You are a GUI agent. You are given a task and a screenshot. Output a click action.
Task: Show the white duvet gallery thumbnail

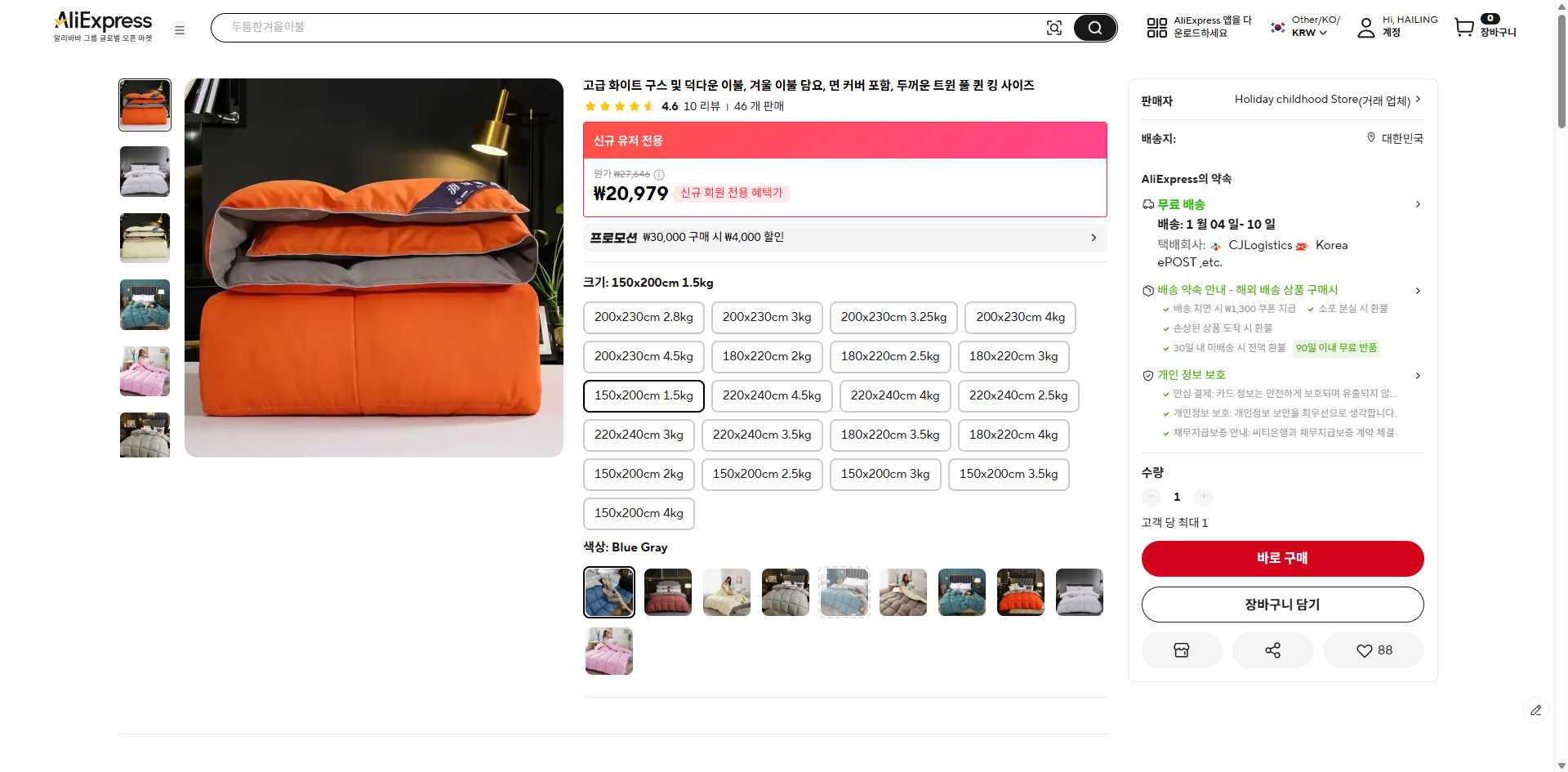(145, 172)
